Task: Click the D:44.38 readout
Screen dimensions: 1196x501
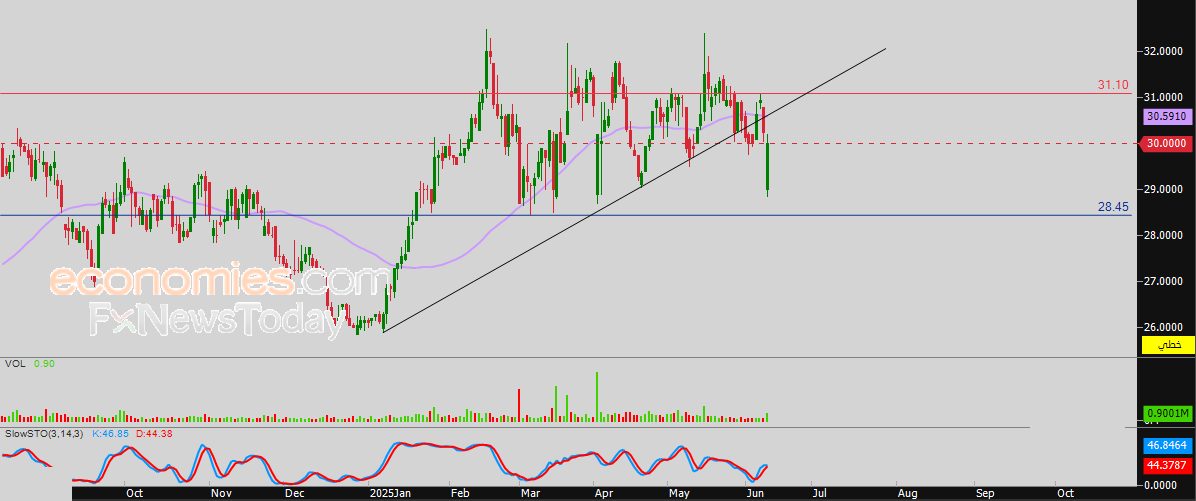Action: [153, 433]
